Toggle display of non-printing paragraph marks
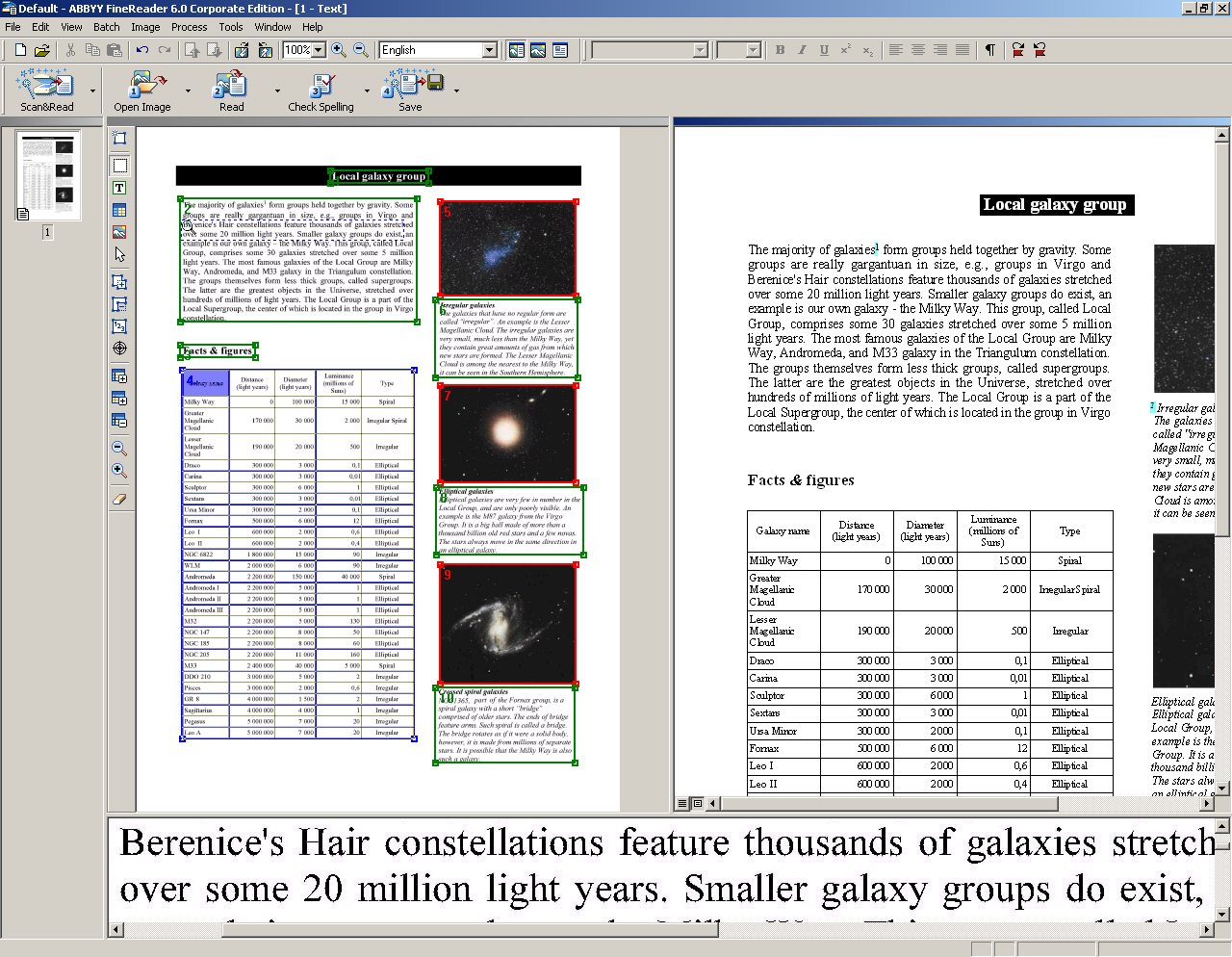Viewport: 1232px width, 957px height. click(x=989, y=50)
